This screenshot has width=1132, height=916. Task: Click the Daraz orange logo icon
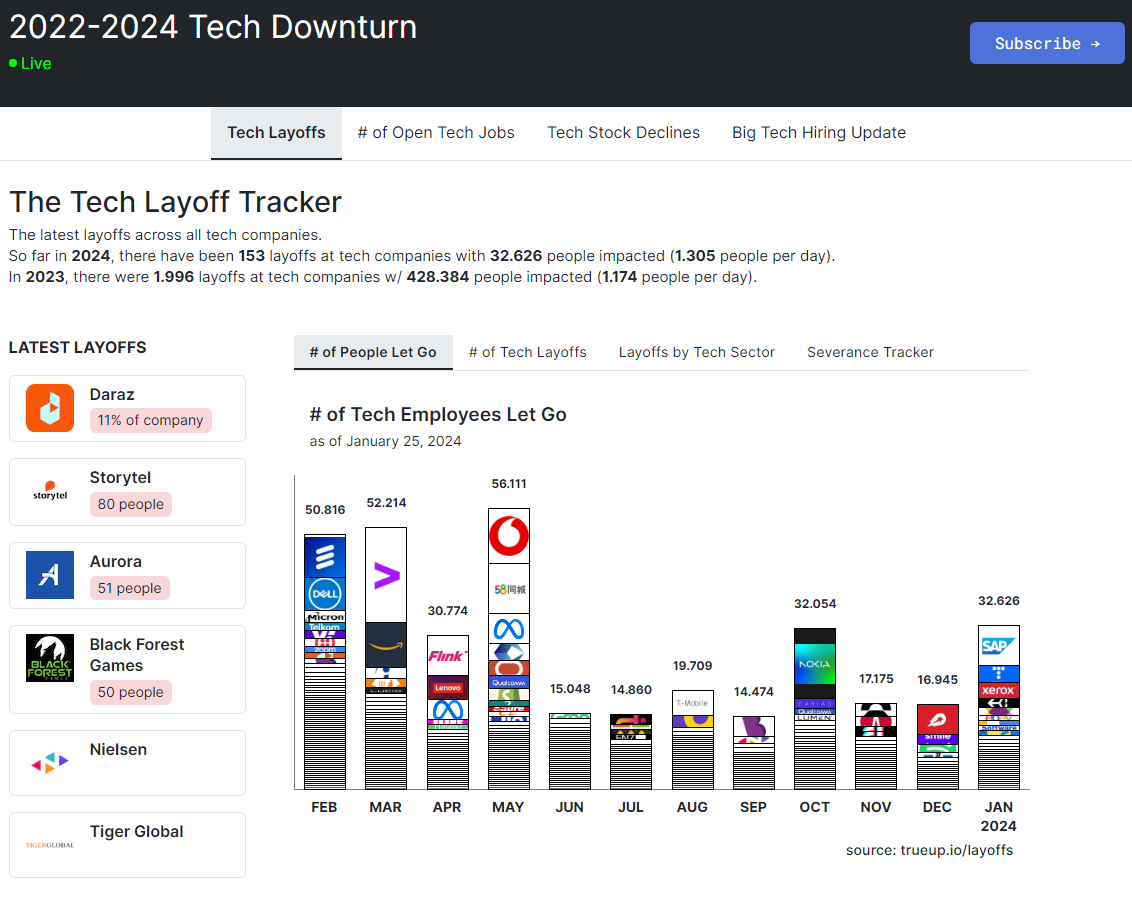click(x=50, y=408)
